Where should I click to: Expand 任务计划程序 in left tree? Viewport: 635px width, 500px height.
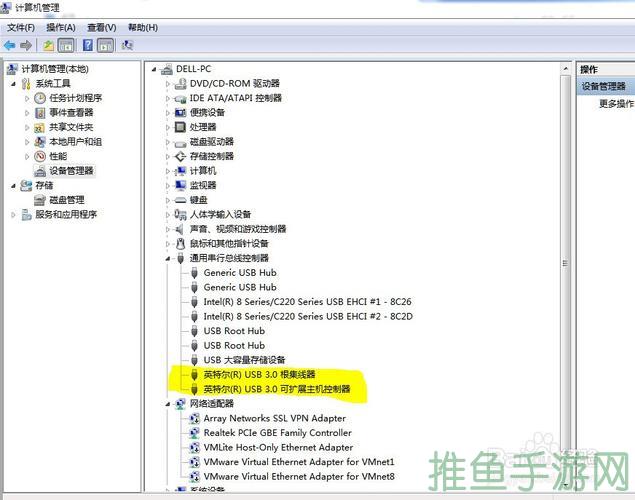click(x=27, y=98)
